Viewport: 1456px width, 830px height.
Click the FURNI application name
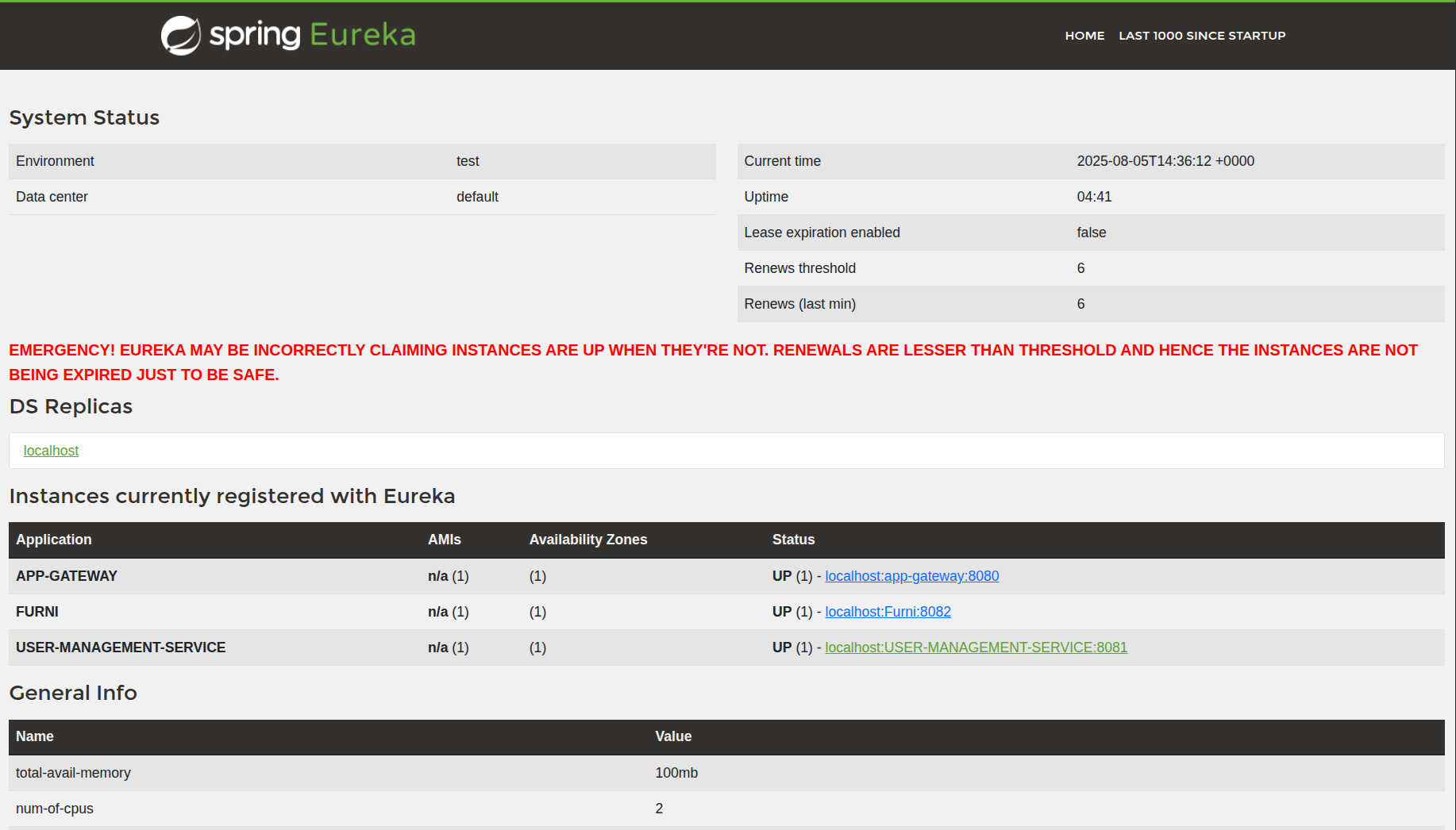tap(37, 612)
